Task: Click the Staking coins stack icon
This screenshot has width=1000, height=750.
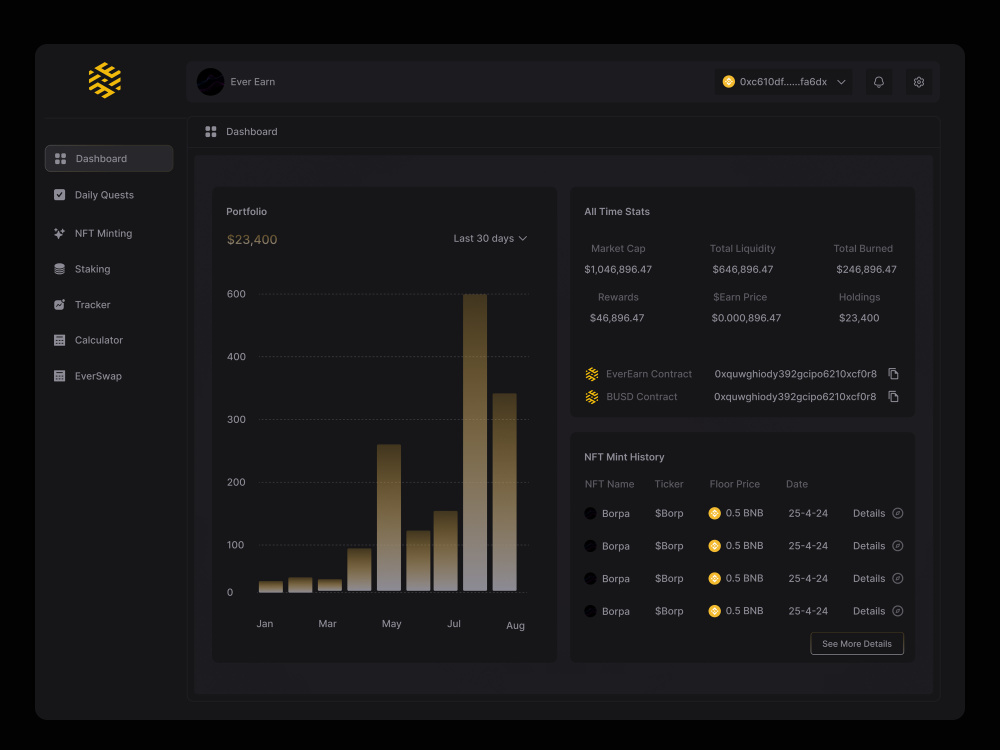Action: tap(59, 269)
